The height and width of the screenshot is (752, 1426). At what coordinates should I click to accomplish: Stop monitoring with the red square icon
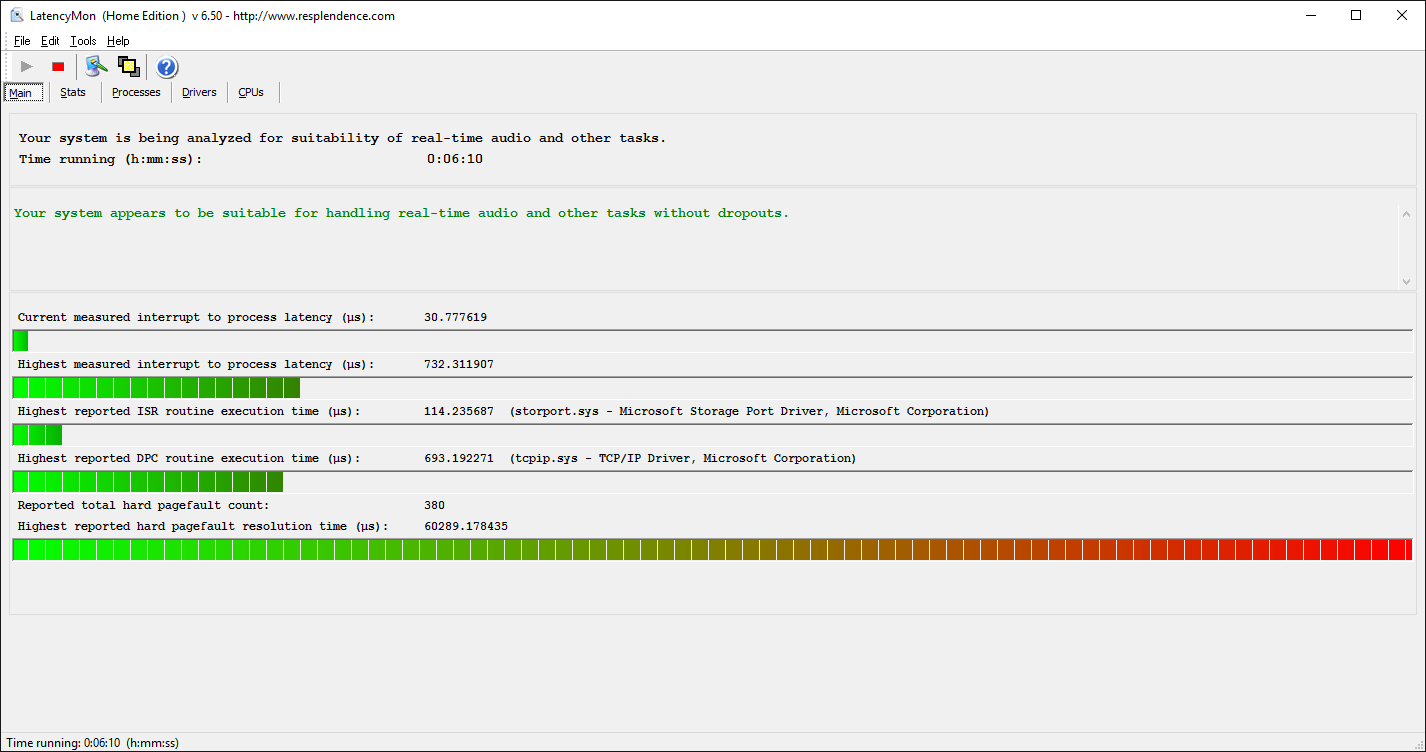coord(58,67)
